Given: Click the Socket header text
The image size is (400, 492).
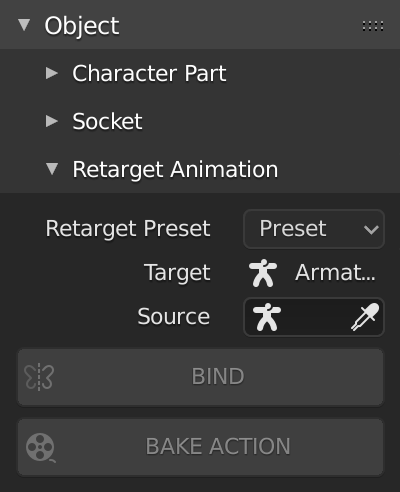Looking at the screenshot, I should pyautogui.click(x=107, y=121).
